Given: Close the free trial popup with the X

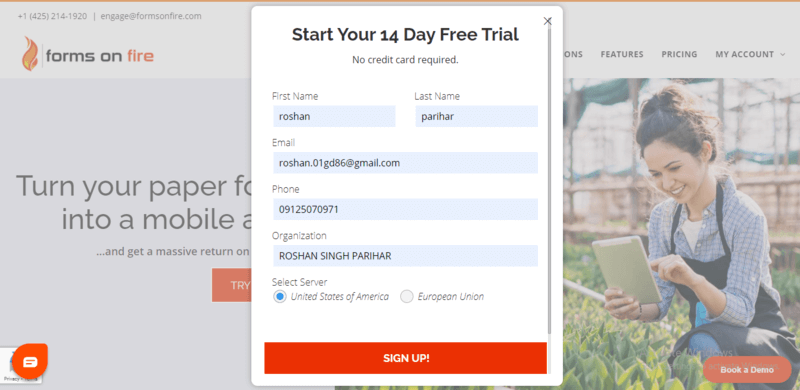Looking at the screenshot, I should (x=547, y=21).
